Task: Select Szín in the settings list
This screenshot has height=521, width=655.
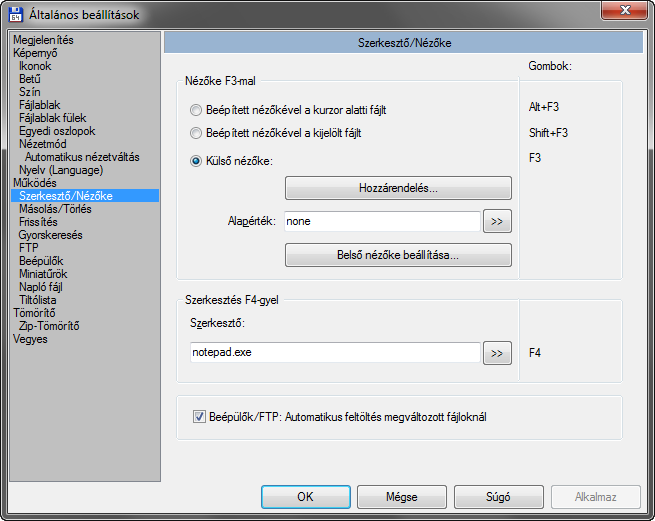Action: (30, 91)
